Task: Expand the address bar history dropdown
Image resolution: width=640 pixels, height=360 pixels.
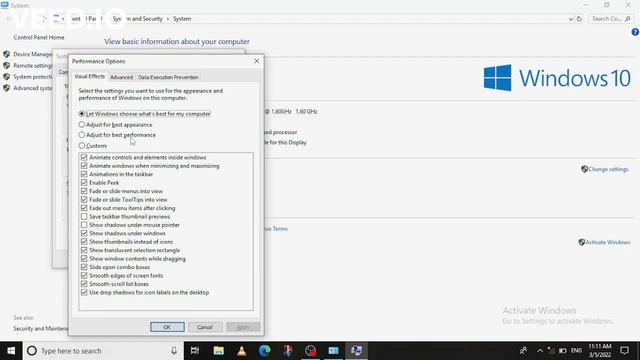Action: tap(571, 19)
